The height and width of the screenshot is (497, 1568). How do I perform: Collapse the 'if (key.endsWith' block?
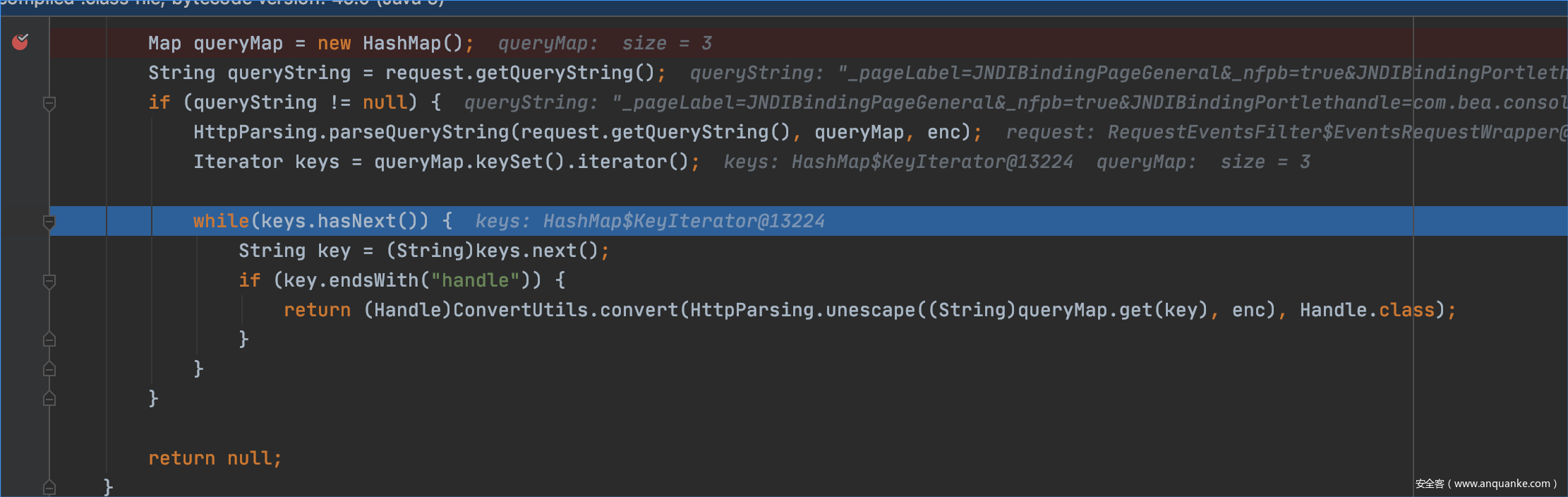tap(49, 281)
